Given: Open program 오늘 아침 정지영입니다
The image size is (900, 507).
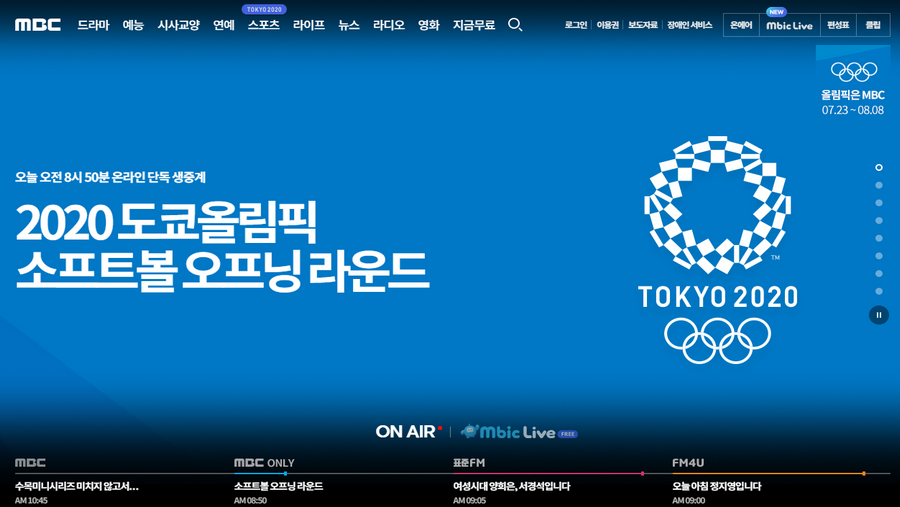Looking at the screenshot, I should click(x=717, y=486).
